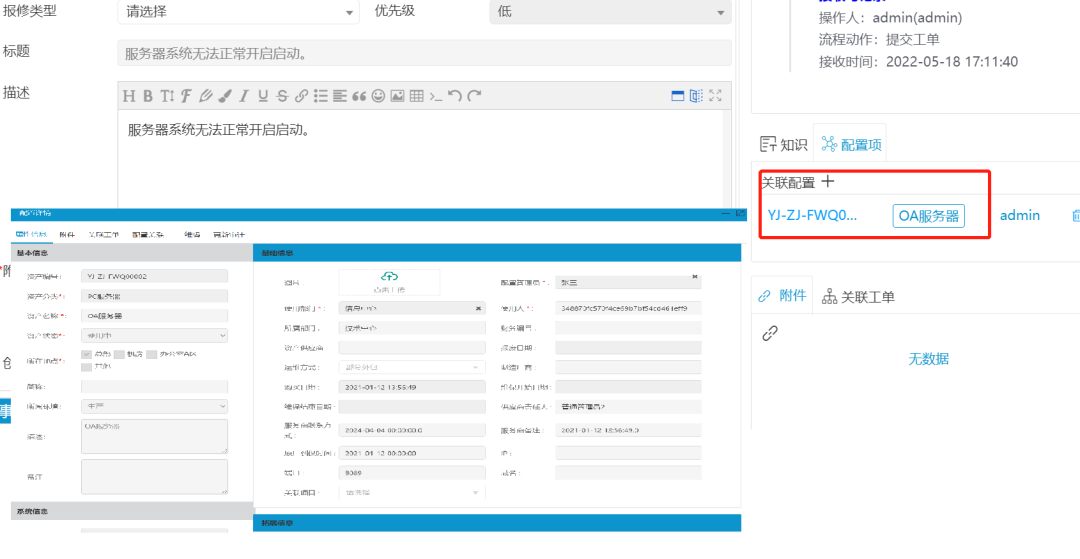The image size is (1080, 559).
Task: Switch to the 知识 tab
Action: point(783,144)
